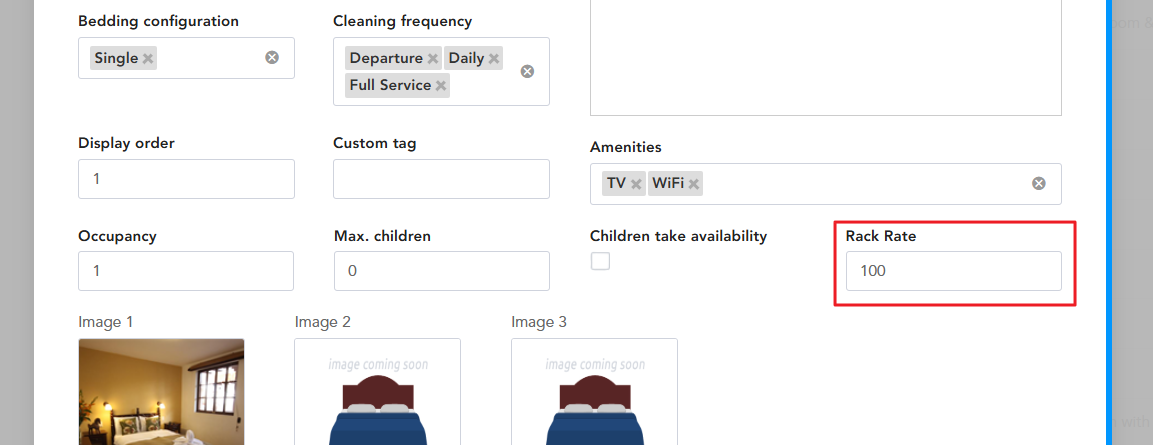The height and width of the screenshot is (445, 1153).
Task: Clear all Cleaning frequency selections
Action: point(527,71)
